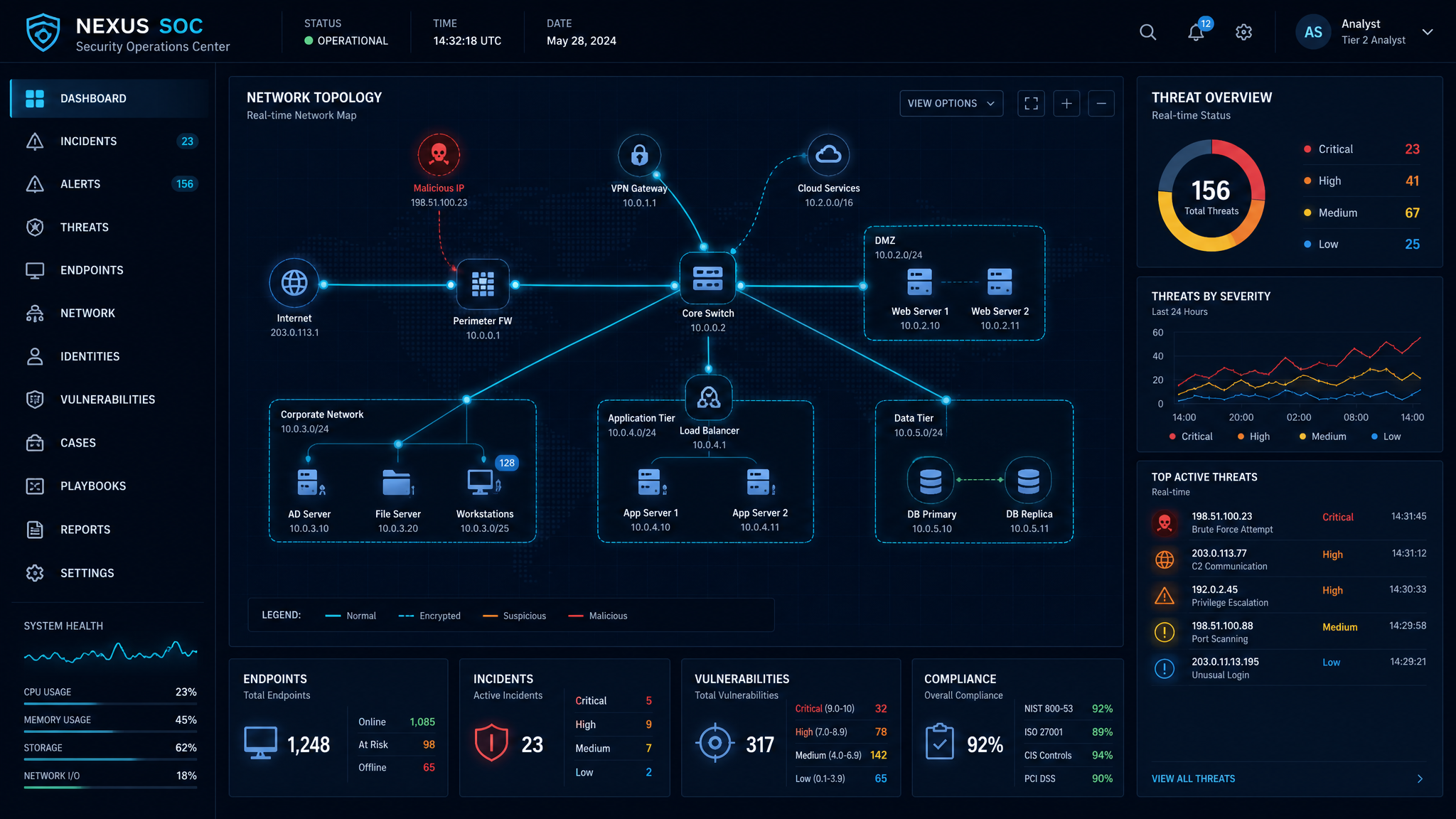Click the App Server 2 icon

[760, 482]
